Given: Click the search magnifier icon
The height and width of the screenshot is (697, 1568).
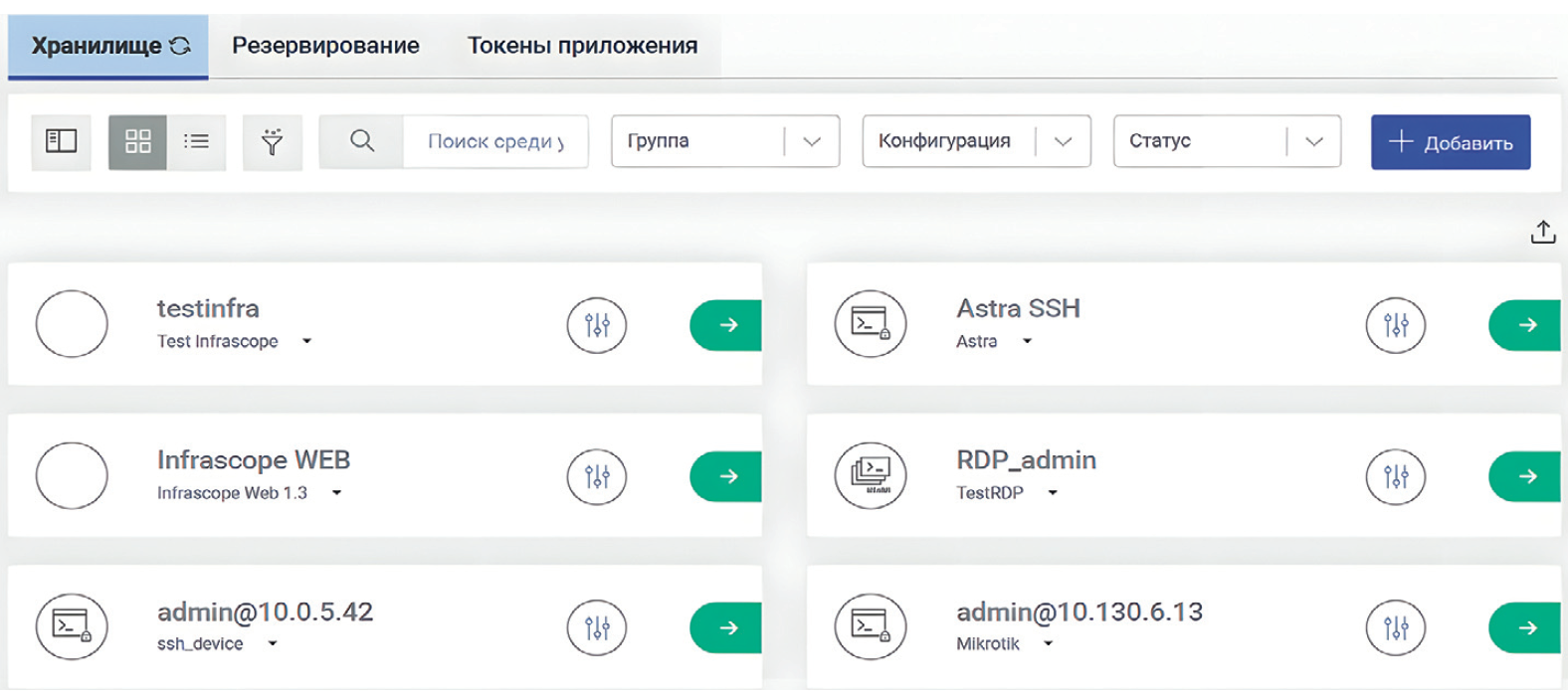Looking at the screenshot, I should coord(362,141).
